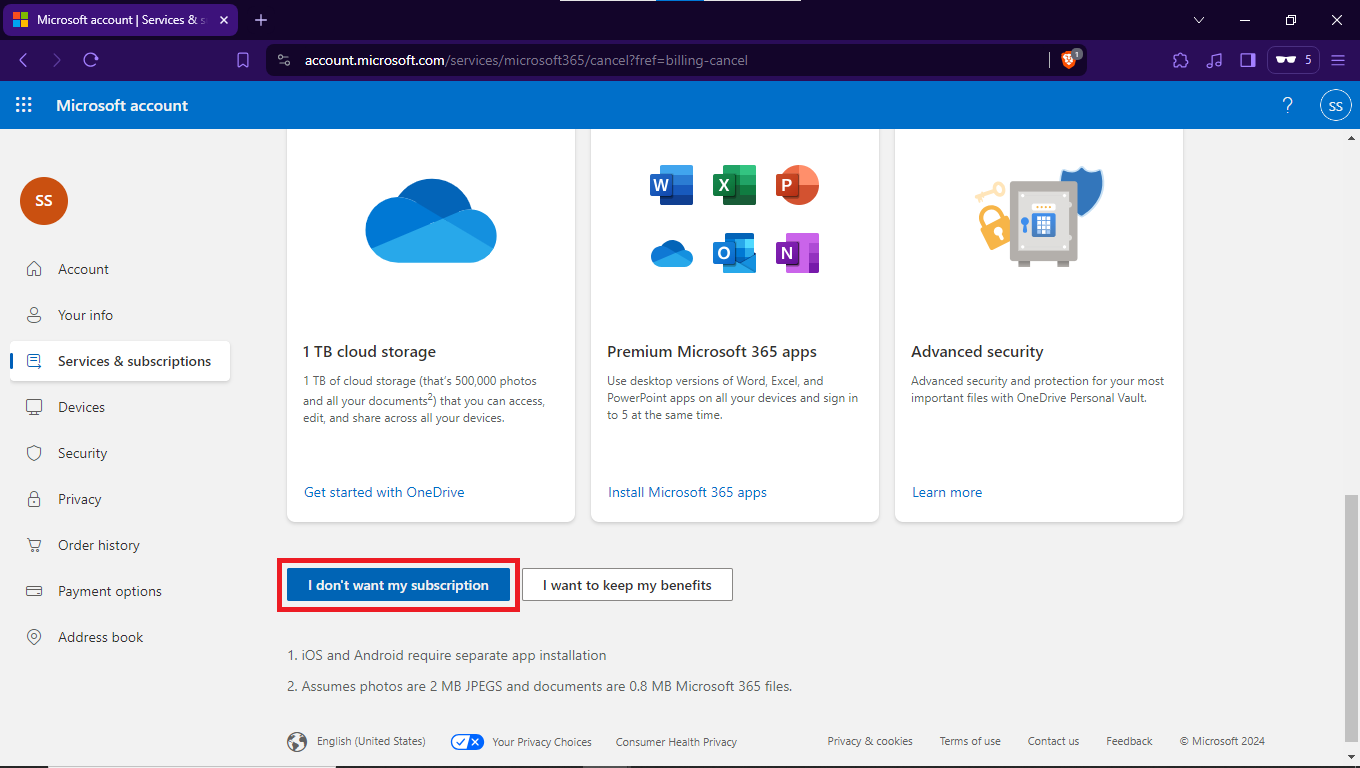1360x768 pixels.
Task: Open the browser extensions puzzle icon
Action: 1181,60
